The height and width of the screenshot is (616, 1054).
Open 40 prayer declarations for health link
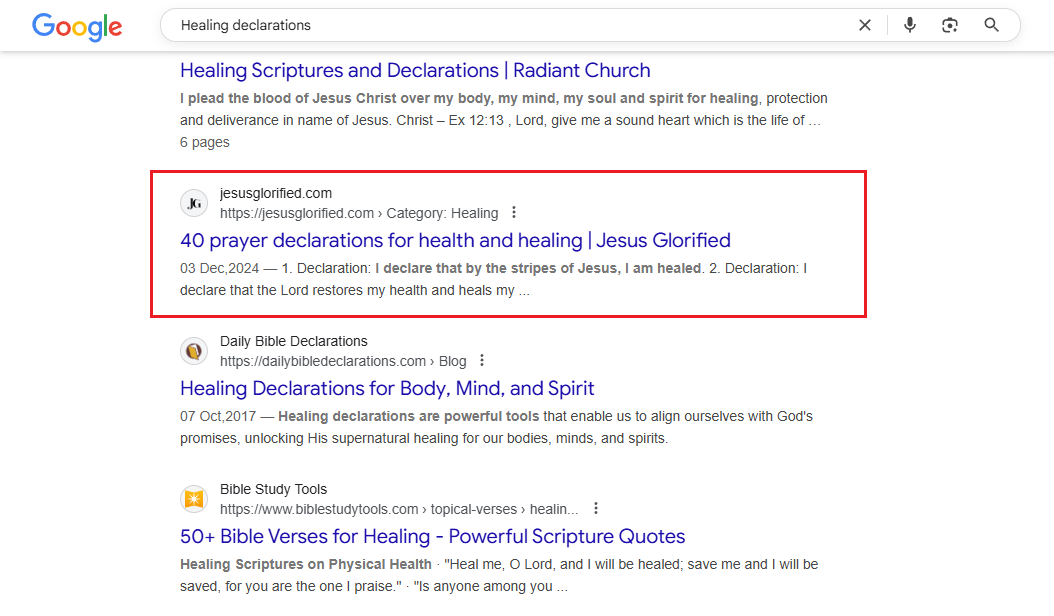pyautogui.click(x=455, y=240)
